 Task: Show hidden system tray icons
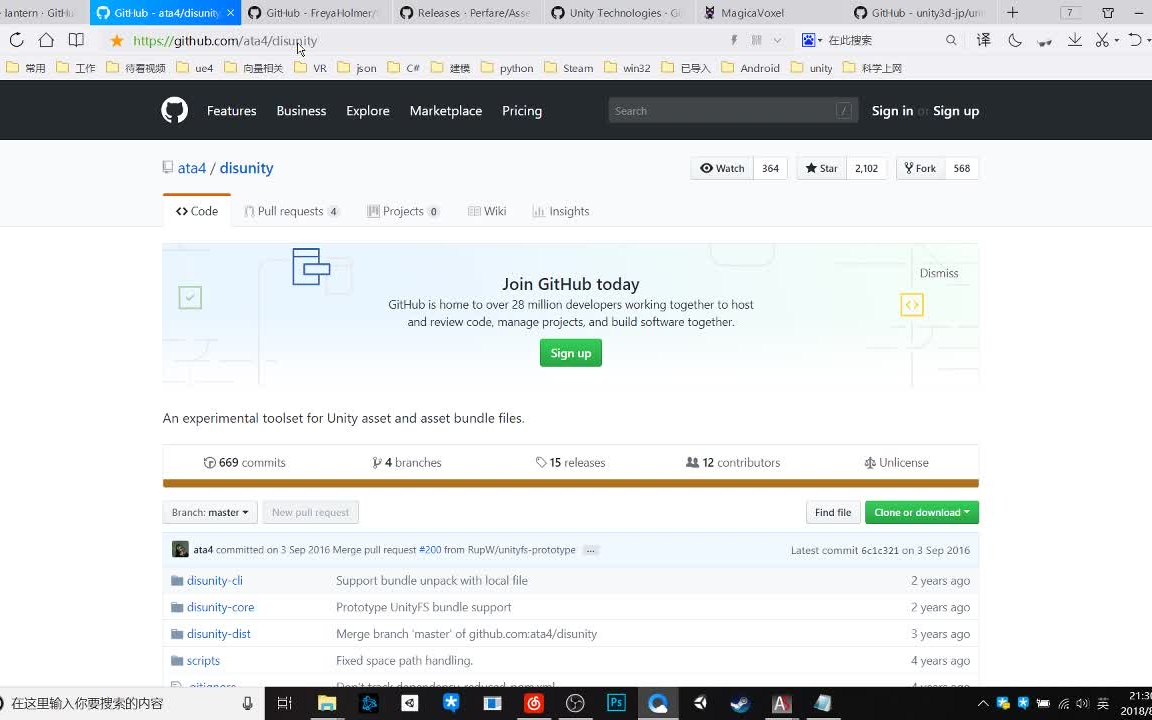(x=982, y=704)
